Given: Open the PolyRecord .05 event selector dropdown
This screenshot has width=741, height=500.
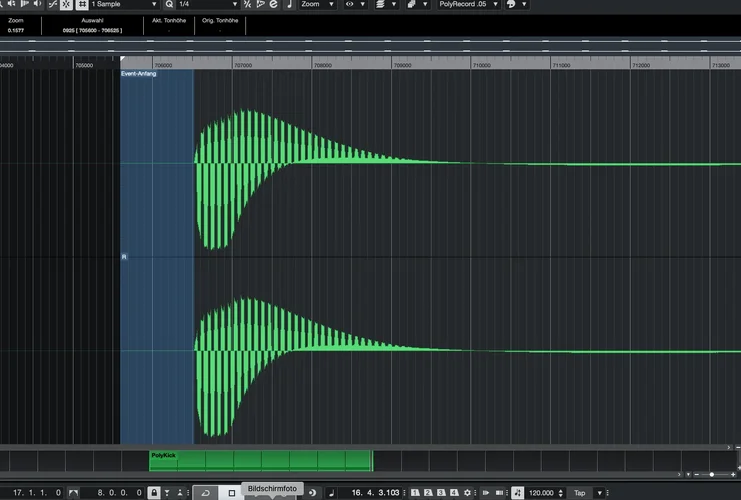Looking at the screenshot, I should pos(468,4).
